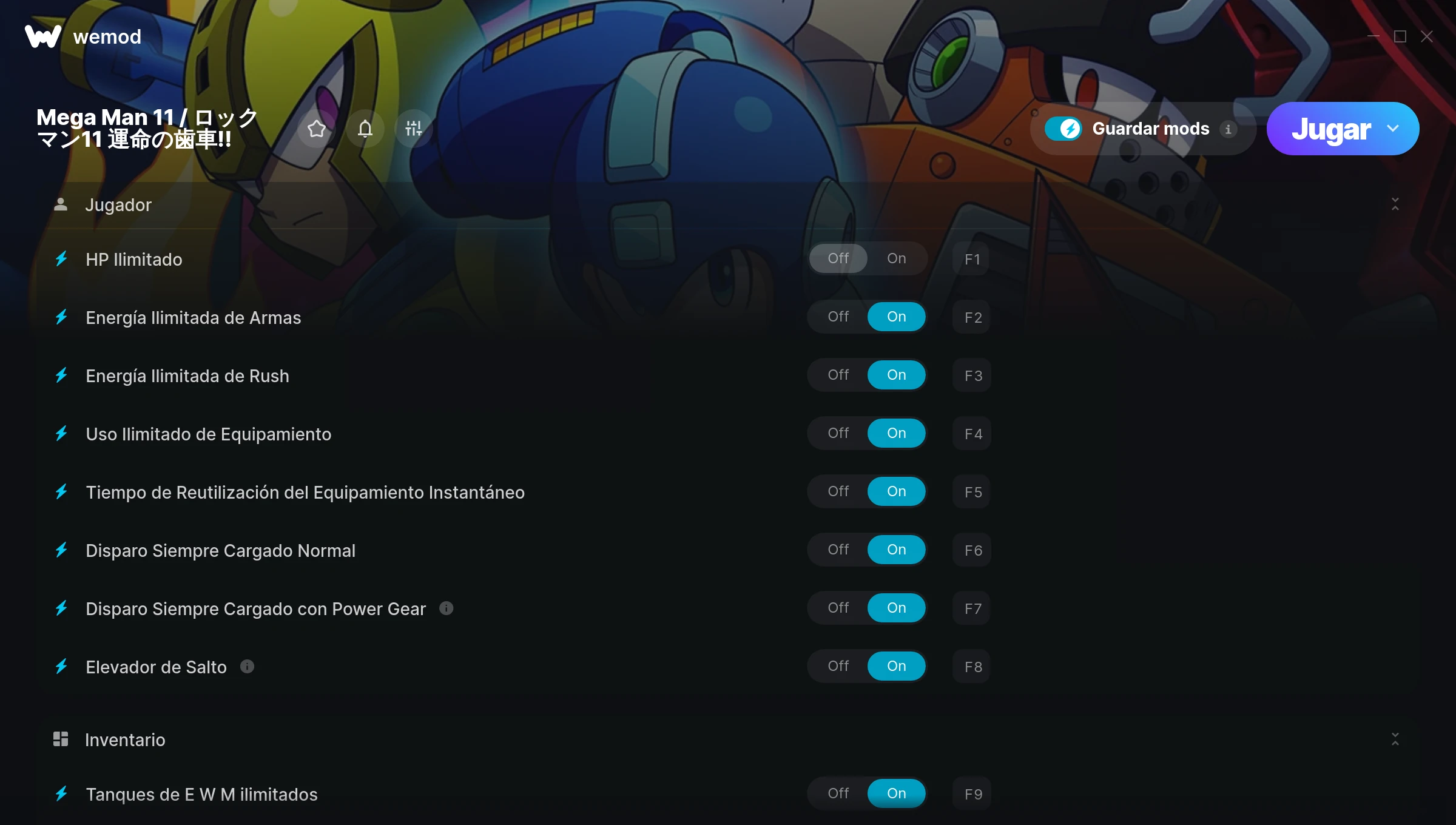Collapse the Inventario section
The height and width of the screenshot is (825, 1456).
(x=1395, y=739)
